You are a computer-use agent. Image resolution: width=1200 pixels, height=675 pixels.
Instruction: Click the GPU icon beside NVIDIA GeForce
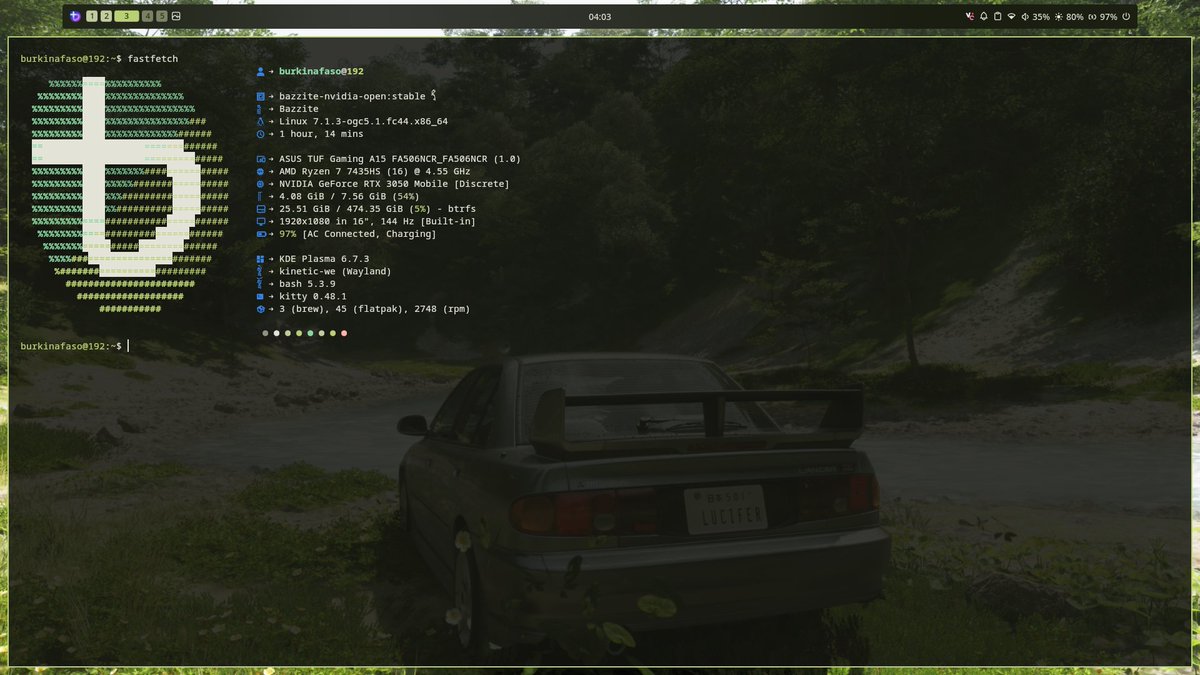pyautogui.click(x=260, y=184)
